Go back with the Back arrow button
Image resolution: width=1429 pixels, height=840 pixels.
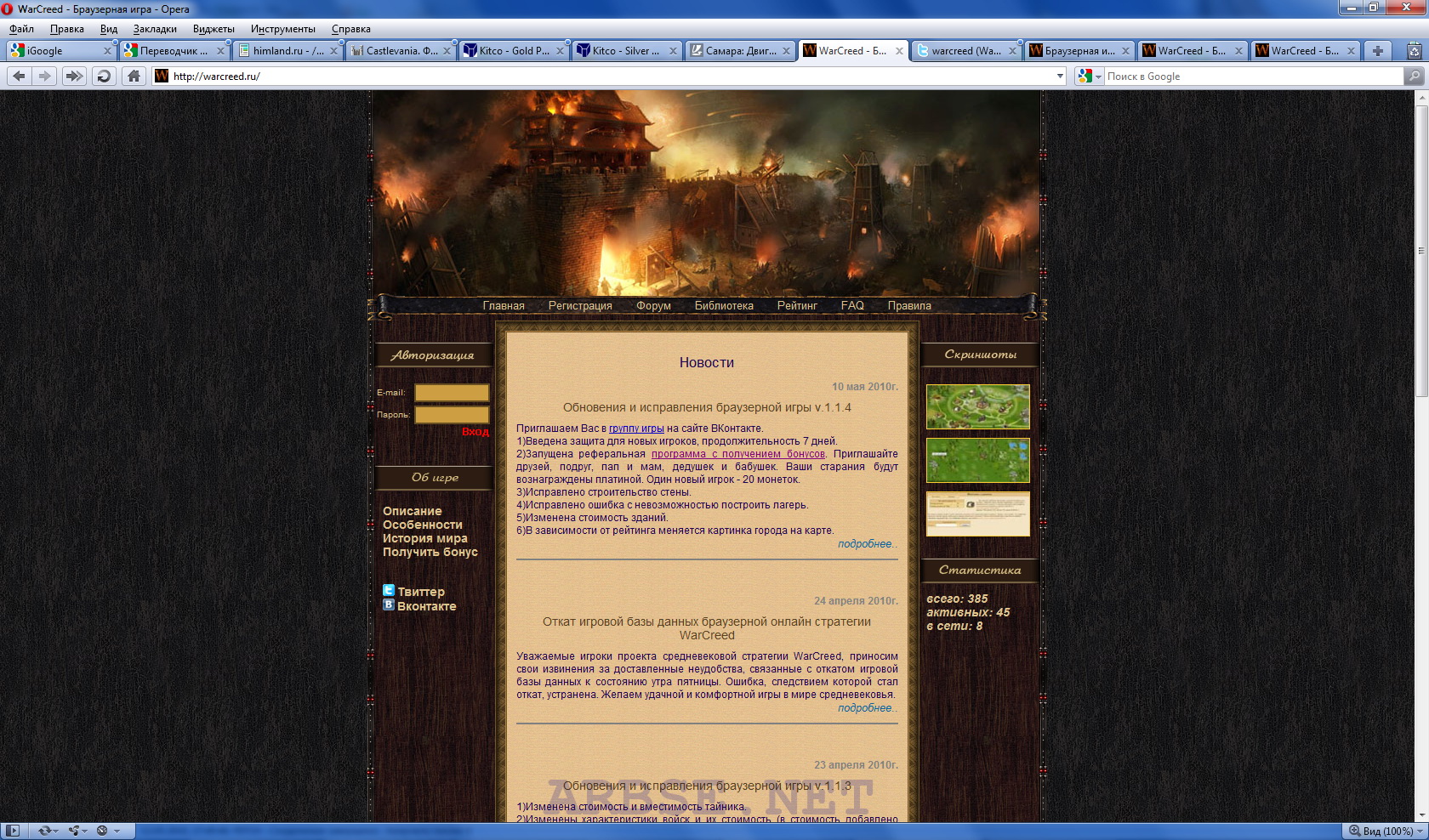tap(19, 76)
